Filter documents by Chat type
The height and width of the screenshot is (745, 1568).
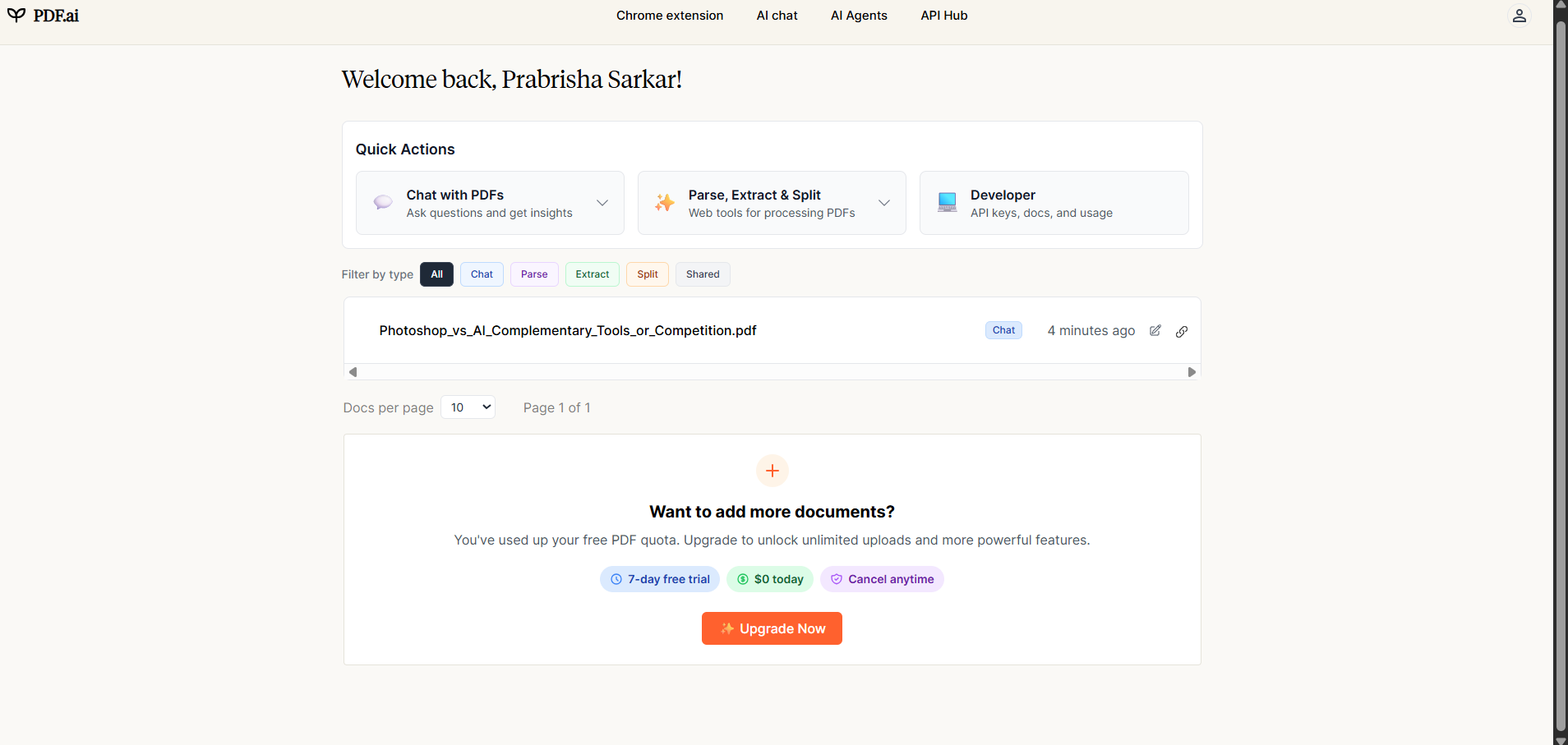pyautogui.click(x=482, y=274)
